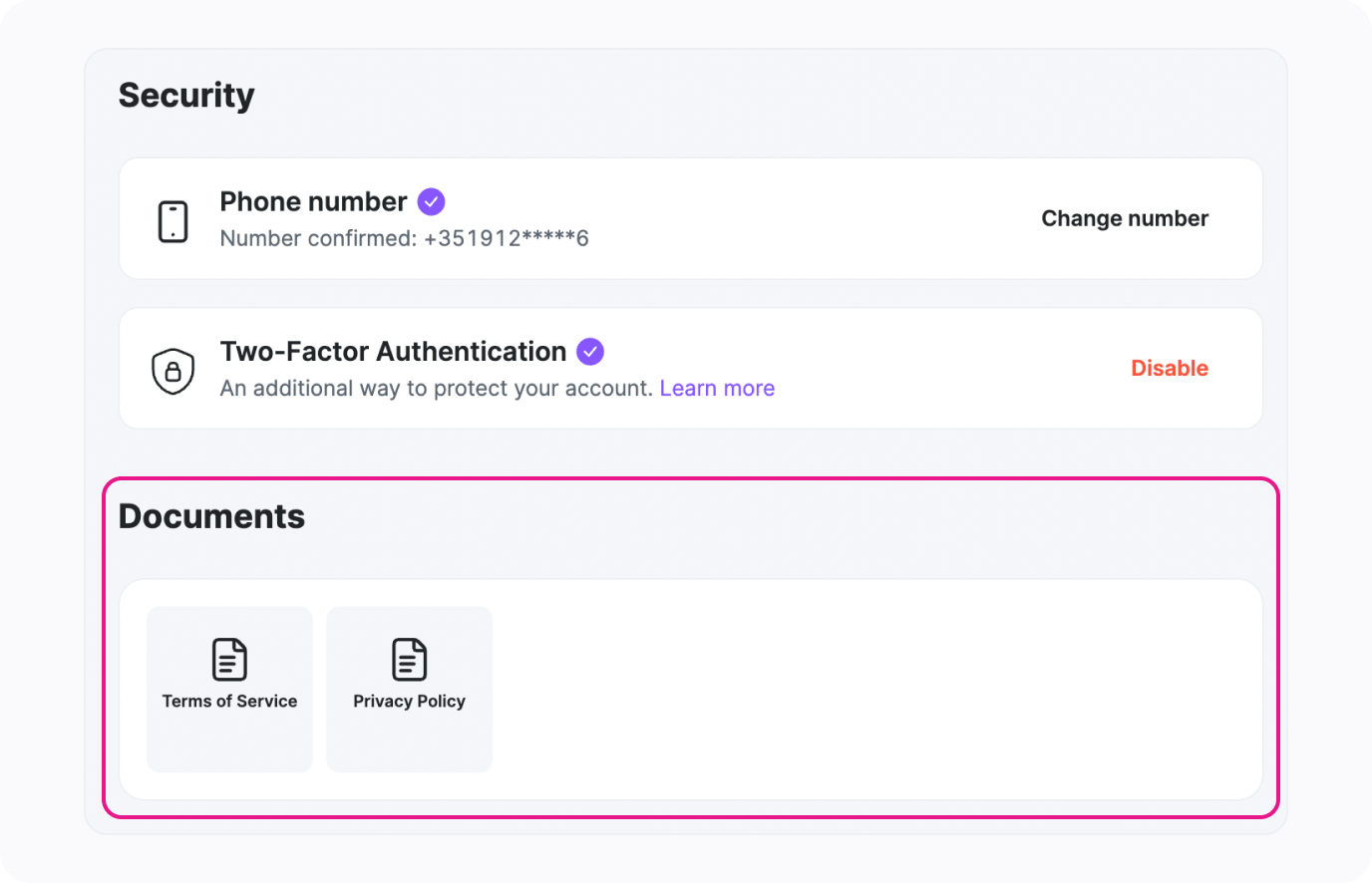Click the Terms of Service label
1372x883 pixels.
tap(229, 702)
